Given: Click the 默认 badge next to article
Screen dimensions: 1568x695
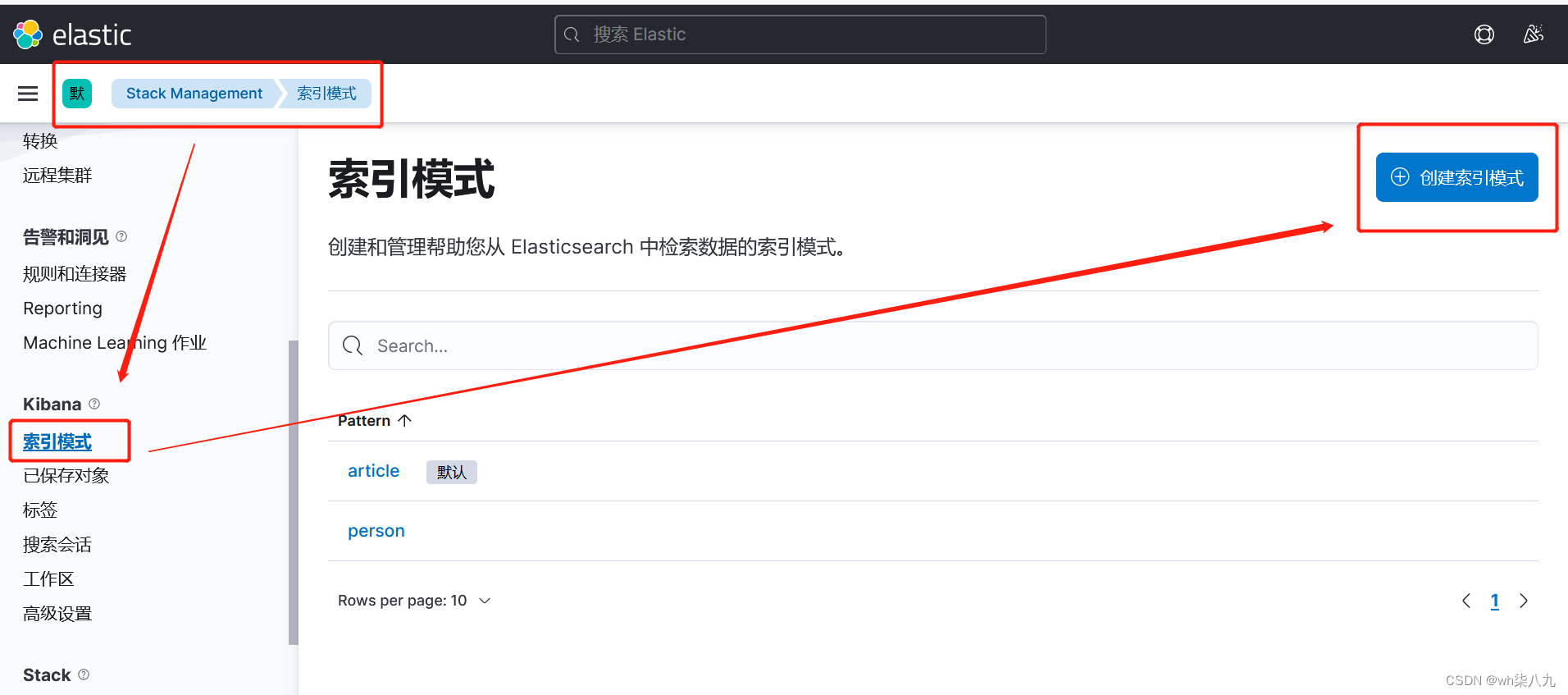Looking at the screenshot, I should coord(452,472).
